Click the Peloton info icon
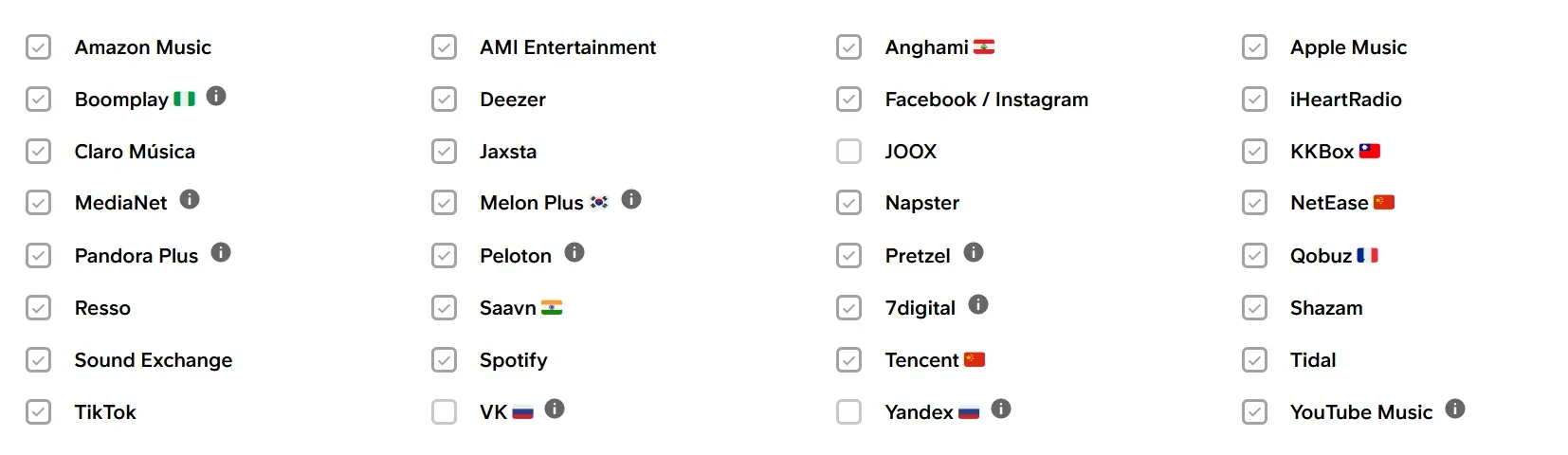Screen dimensions: 1568x455 pyautogui.click(x=574, y=252)
